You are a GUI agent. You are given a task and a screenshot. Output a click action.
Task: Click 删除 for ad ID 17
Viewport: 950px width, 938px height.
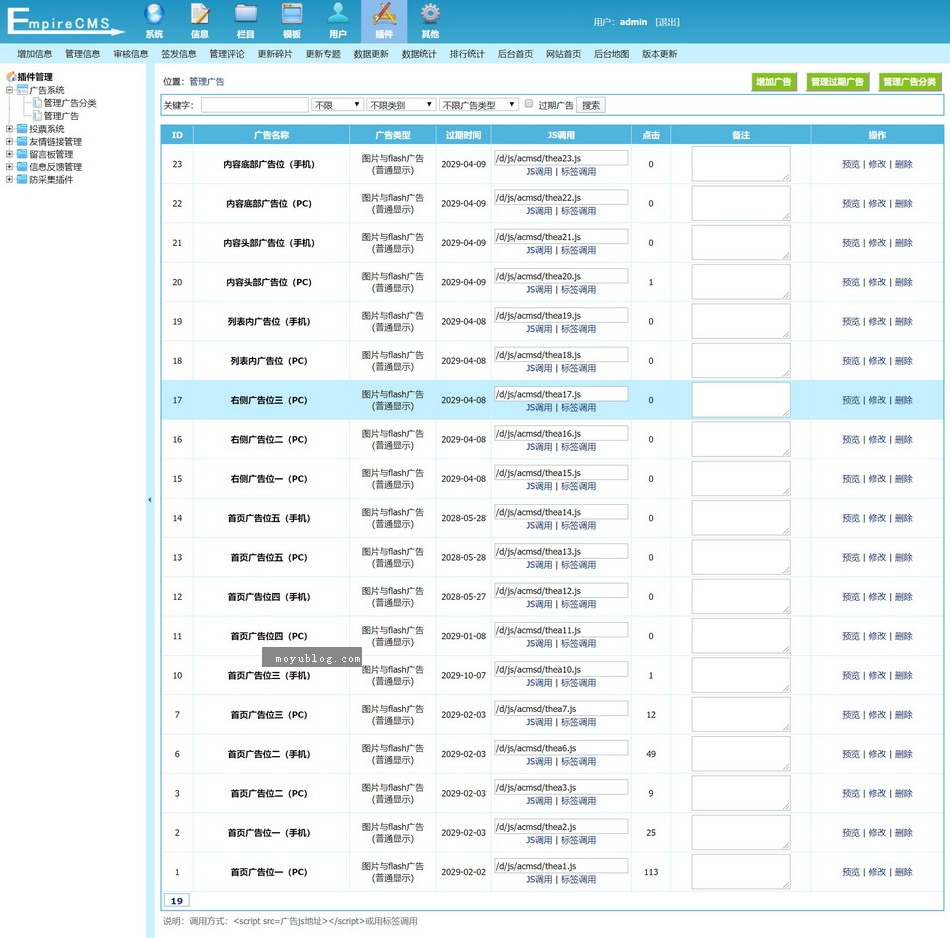tap(903, 400)
